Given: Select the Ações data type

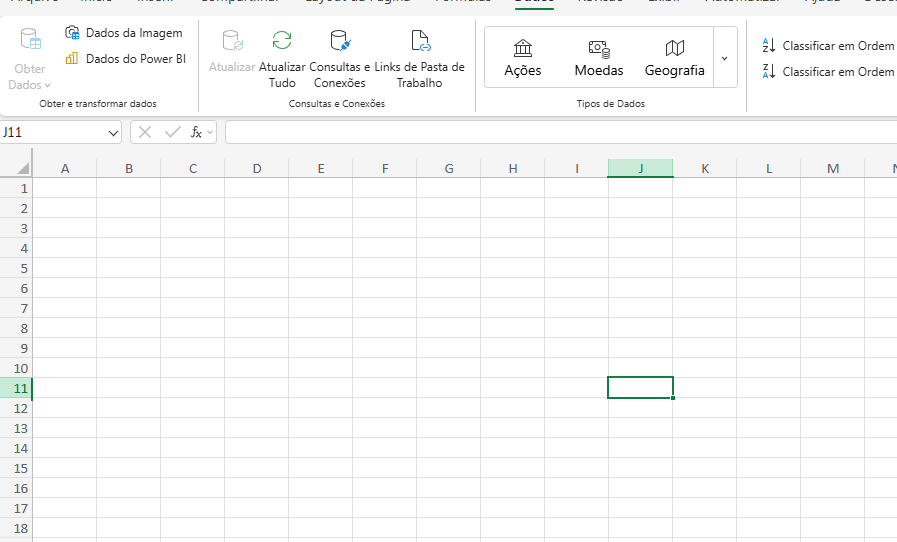Looking at the screenshot, I should (523, 58).
